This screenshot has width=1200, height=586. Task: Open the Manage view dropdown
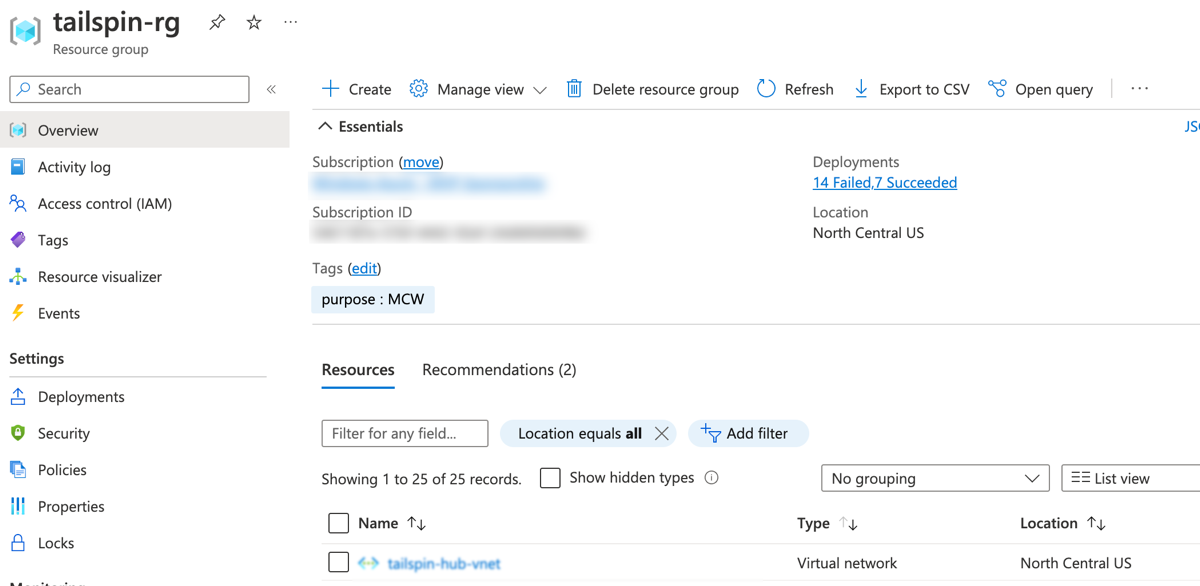coord(478,89)
